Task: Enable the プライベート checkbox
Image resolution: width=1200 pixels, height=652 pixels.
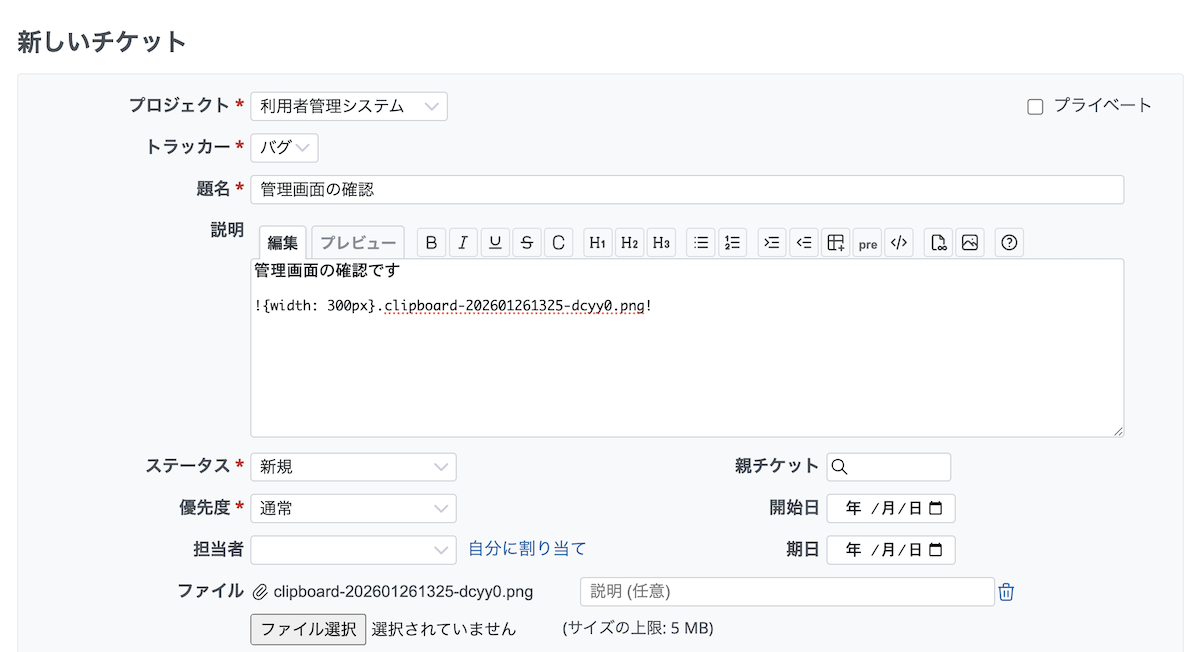Action: [1035, 107]
